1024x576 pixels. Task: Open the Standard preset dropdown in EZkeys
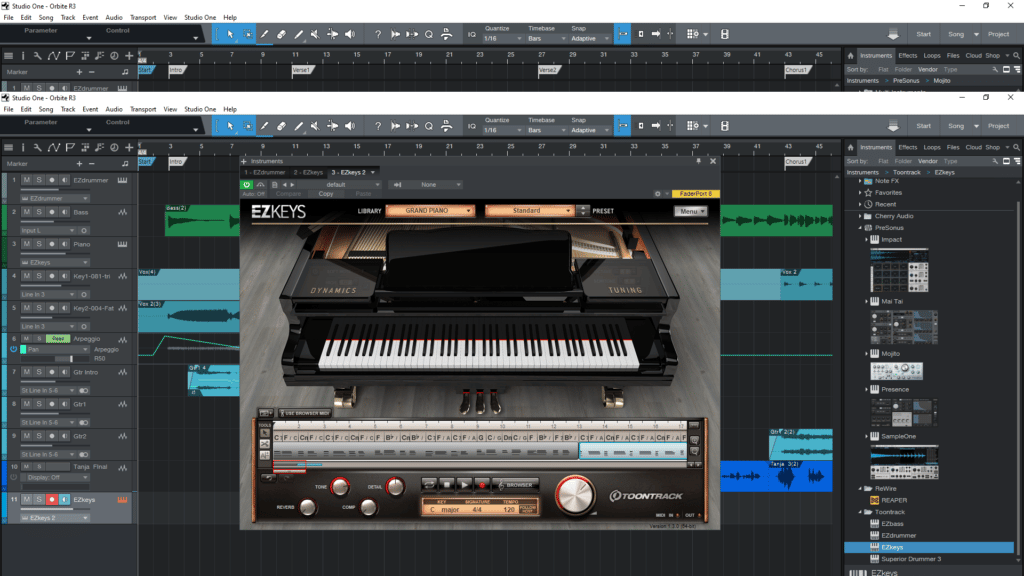click(529, 211)
